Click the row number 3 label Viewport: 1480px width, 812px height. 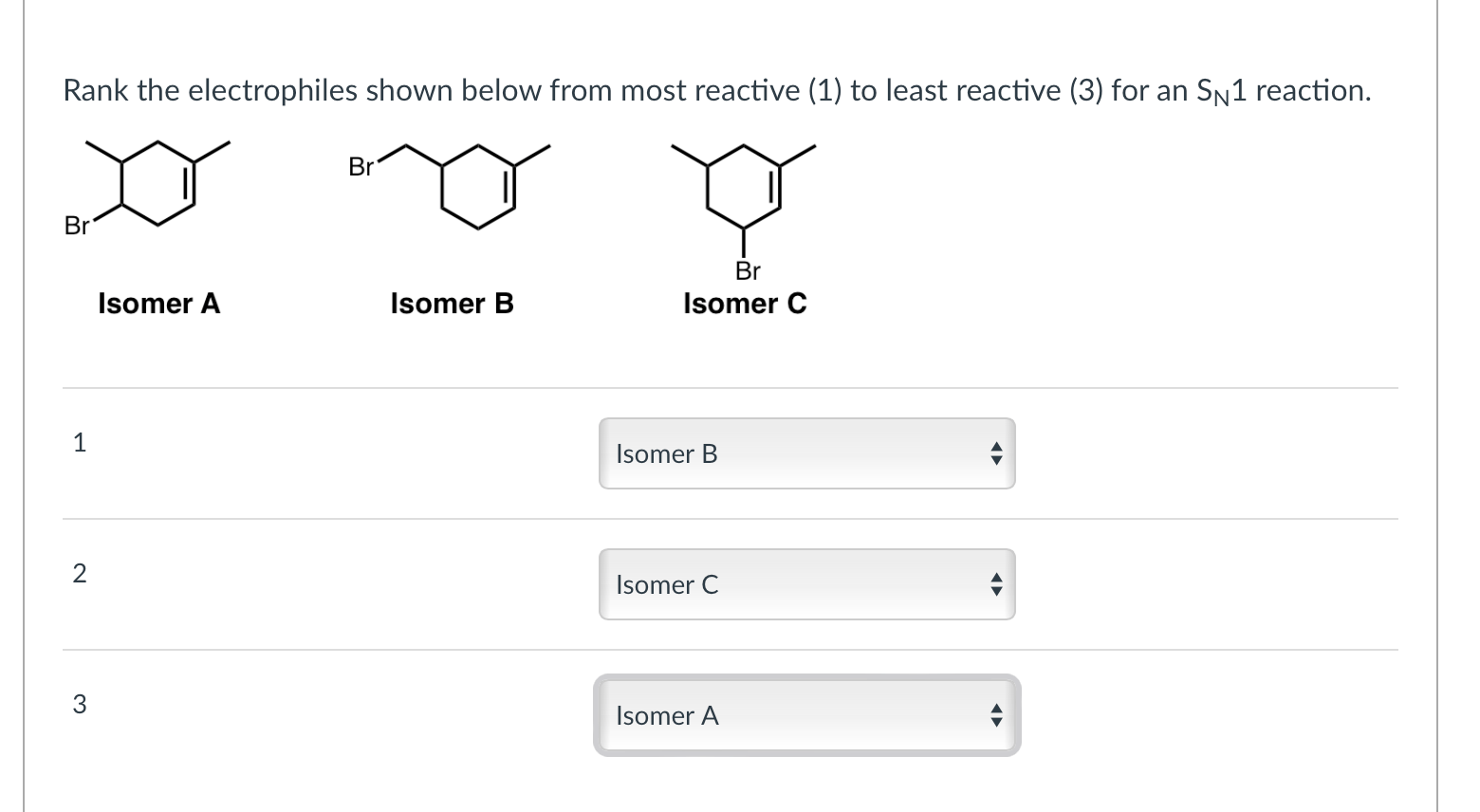(80, 704)
